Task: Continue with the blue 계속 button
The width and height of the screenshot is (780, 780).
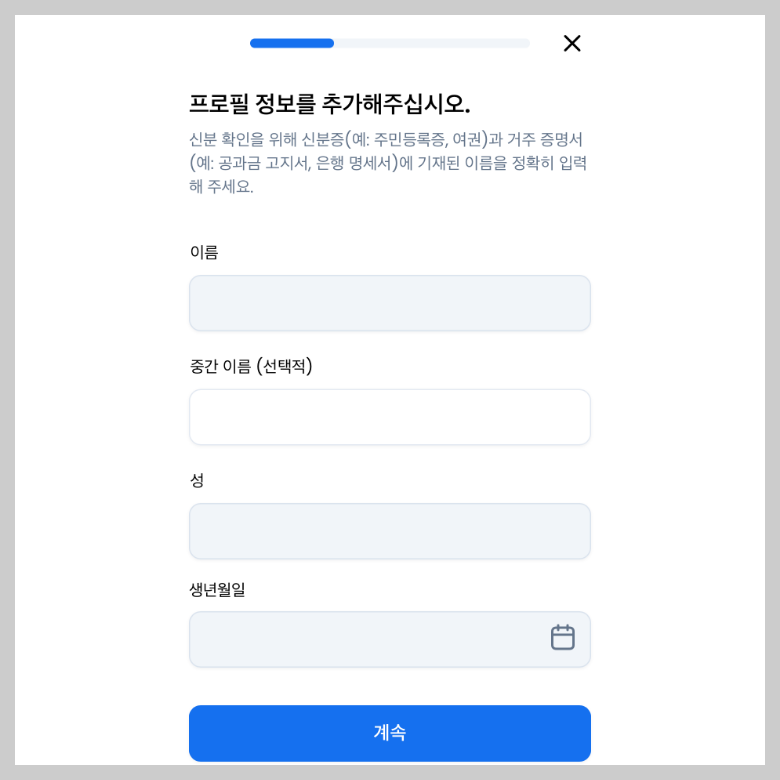Action: point(390,733)
